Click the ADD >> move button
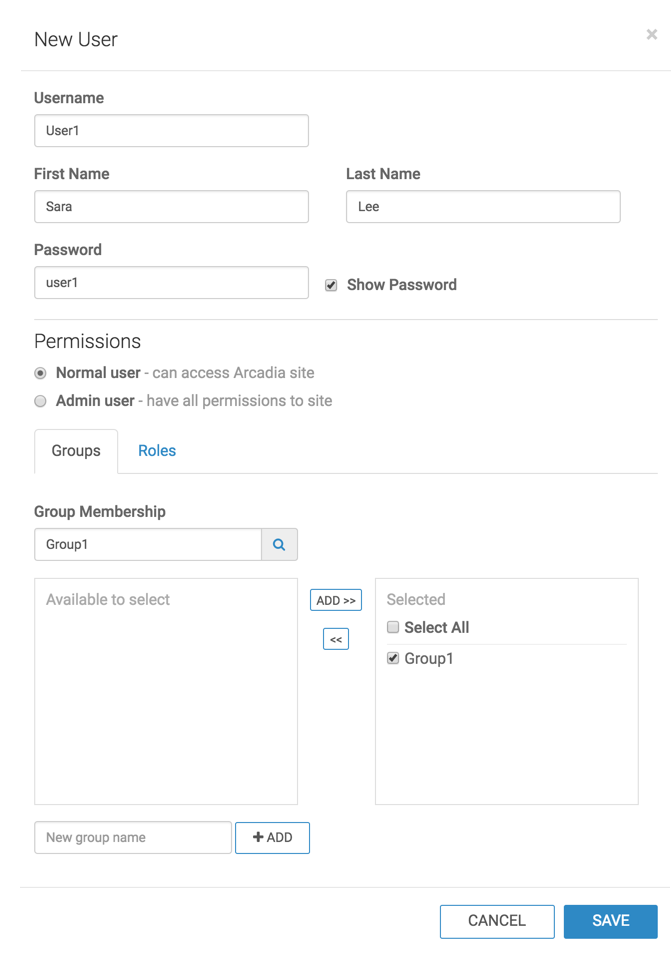This screenshot has height=953, width=671. pyautogui.click(x=336, y=600)
